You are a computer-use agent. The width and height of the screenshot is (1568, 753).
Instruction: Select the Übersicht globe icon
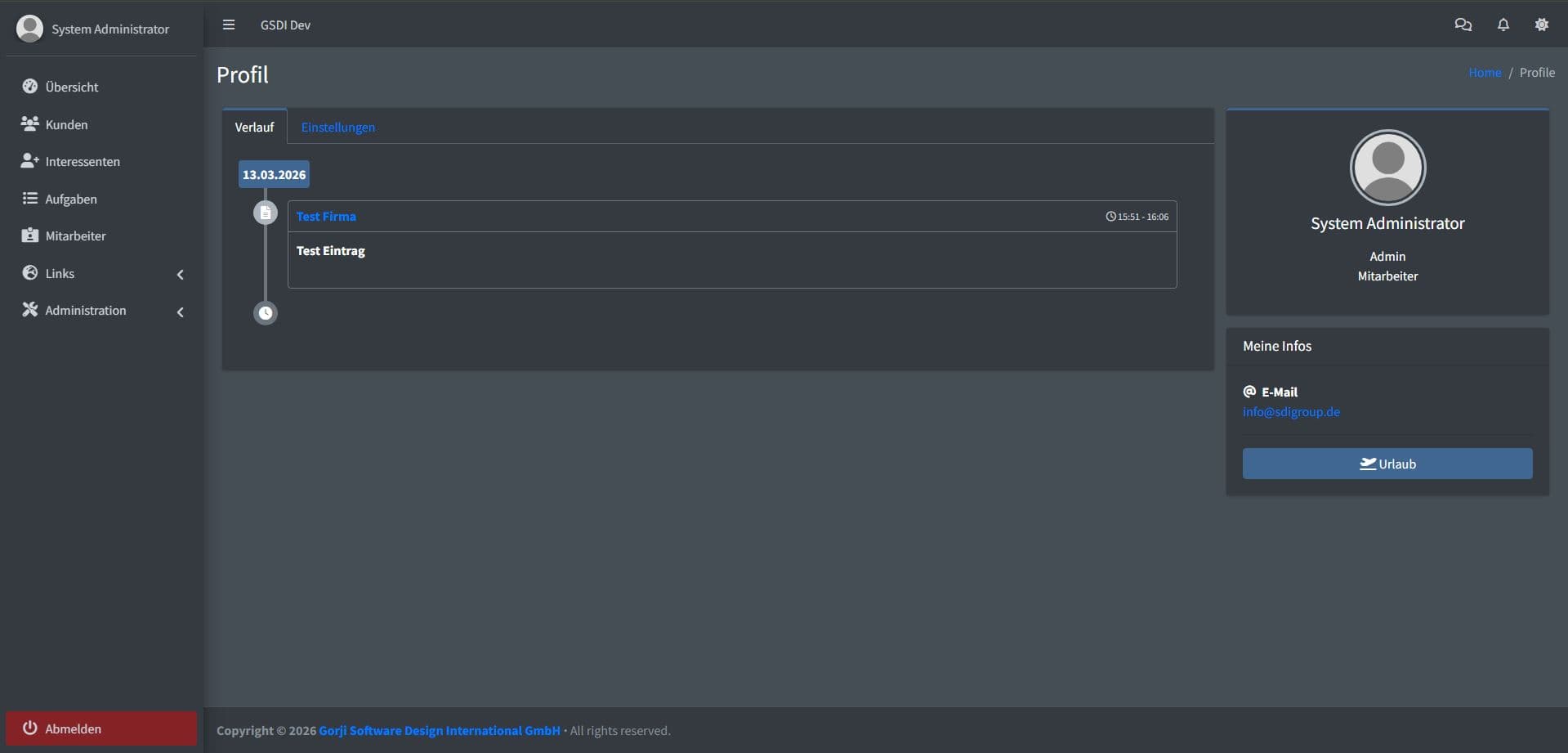click(29, 86)
